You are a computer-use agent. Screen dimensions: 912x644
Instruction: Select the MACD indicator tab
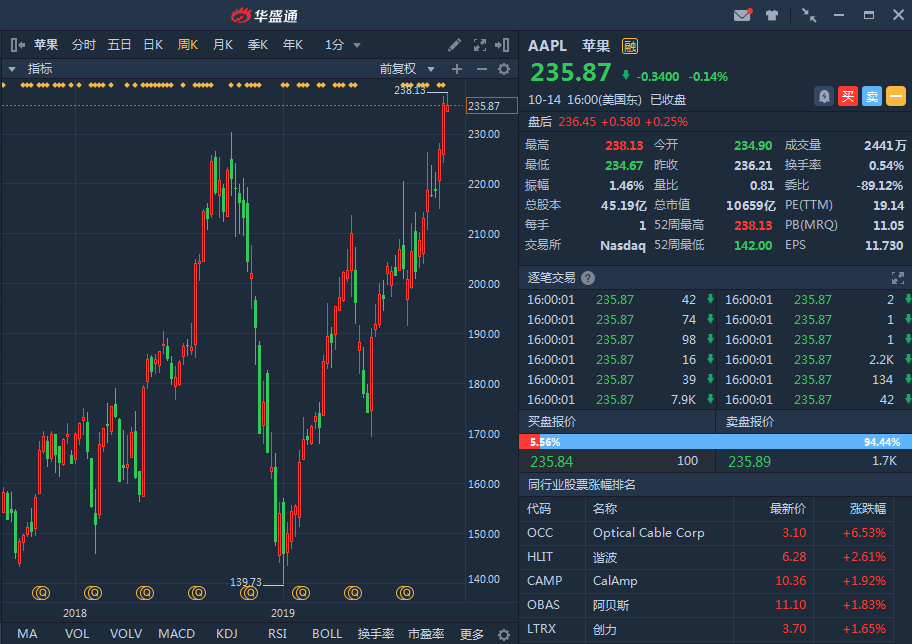[x=176, y=634]
